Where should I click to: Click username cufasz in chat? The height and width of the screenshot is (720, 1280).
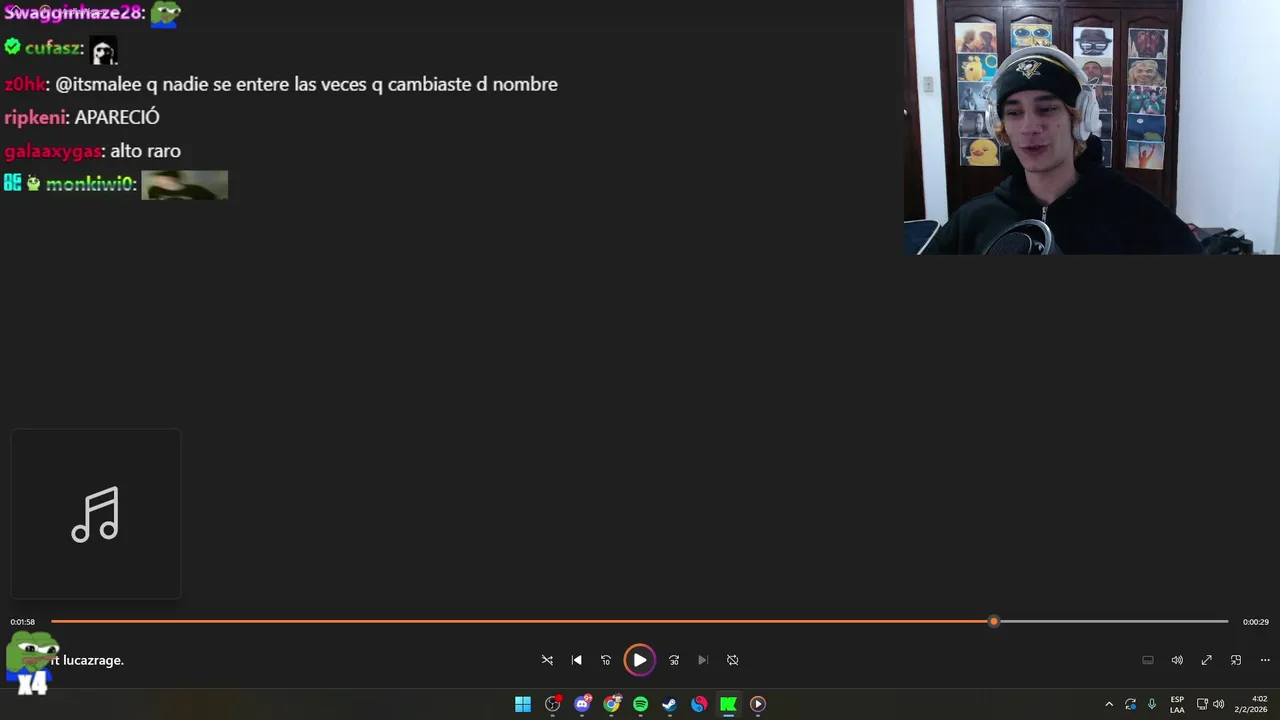[53, 48]
